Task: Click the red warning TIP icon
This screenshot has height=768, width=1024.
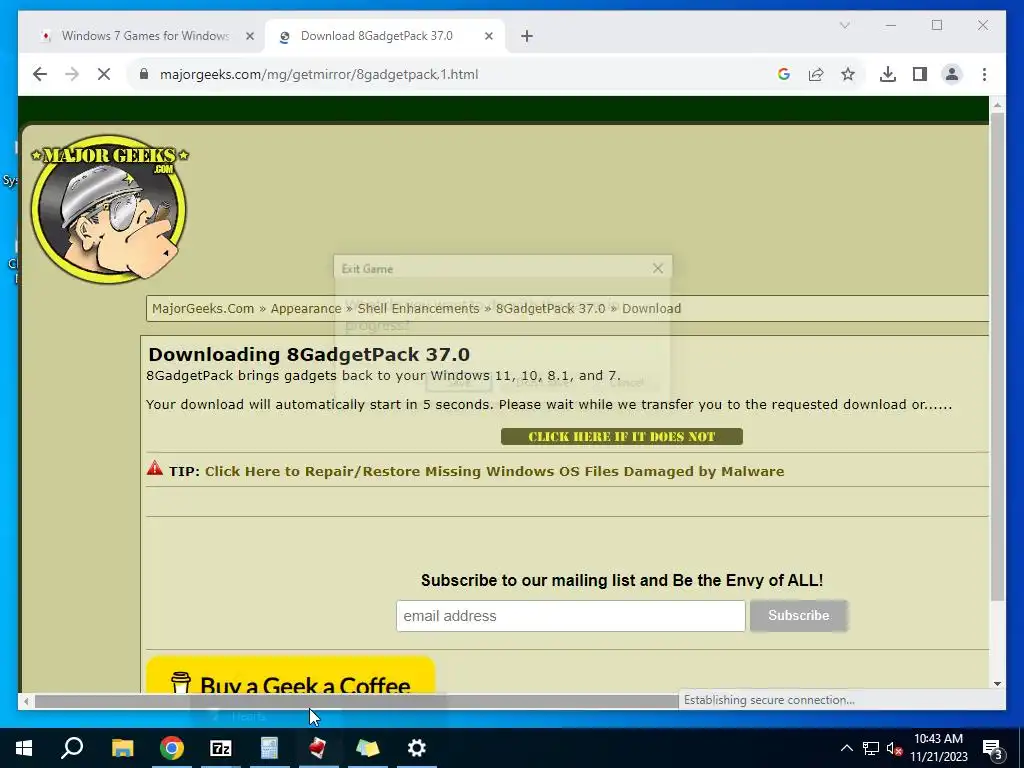Action: (x=155, y=468)
